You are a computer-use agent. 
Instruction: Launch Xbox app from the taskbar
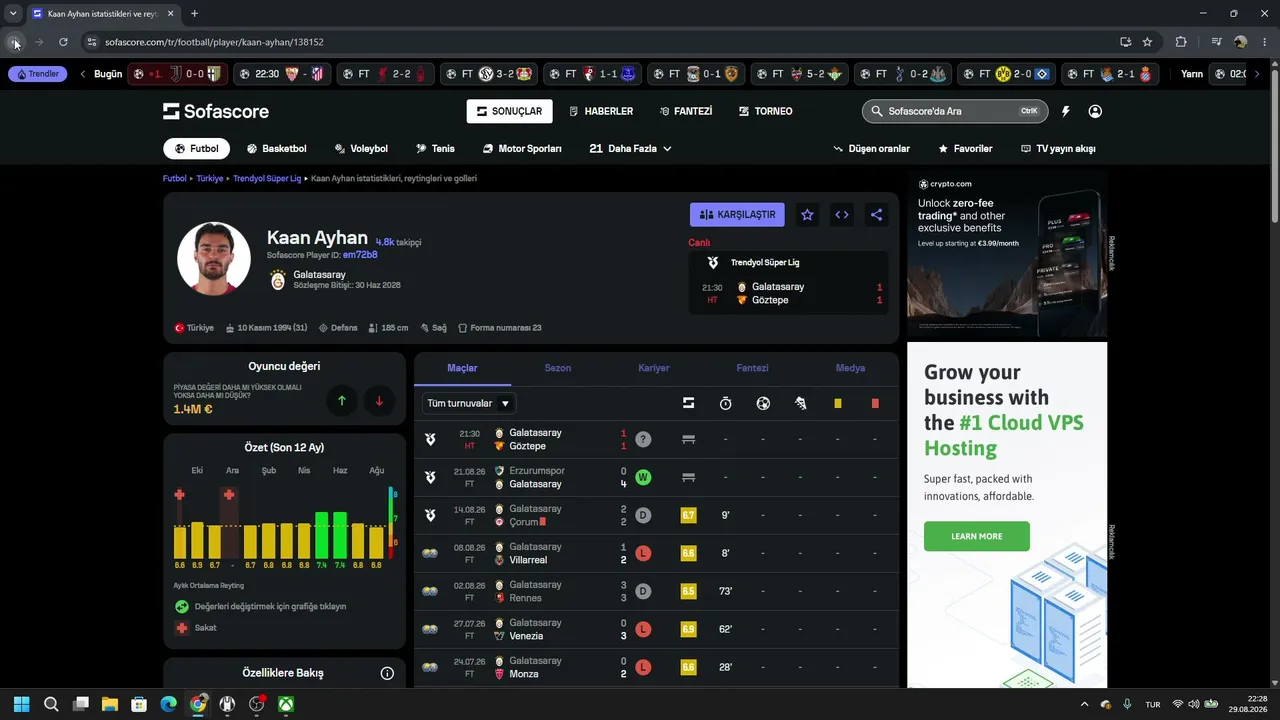coord(286,704)
